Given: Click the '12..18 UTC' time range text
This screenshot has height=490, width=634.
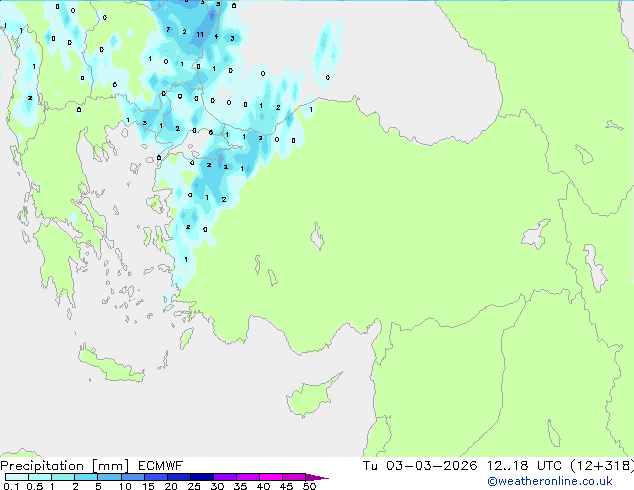Looking at the screenshot, I should click(524, 466).
